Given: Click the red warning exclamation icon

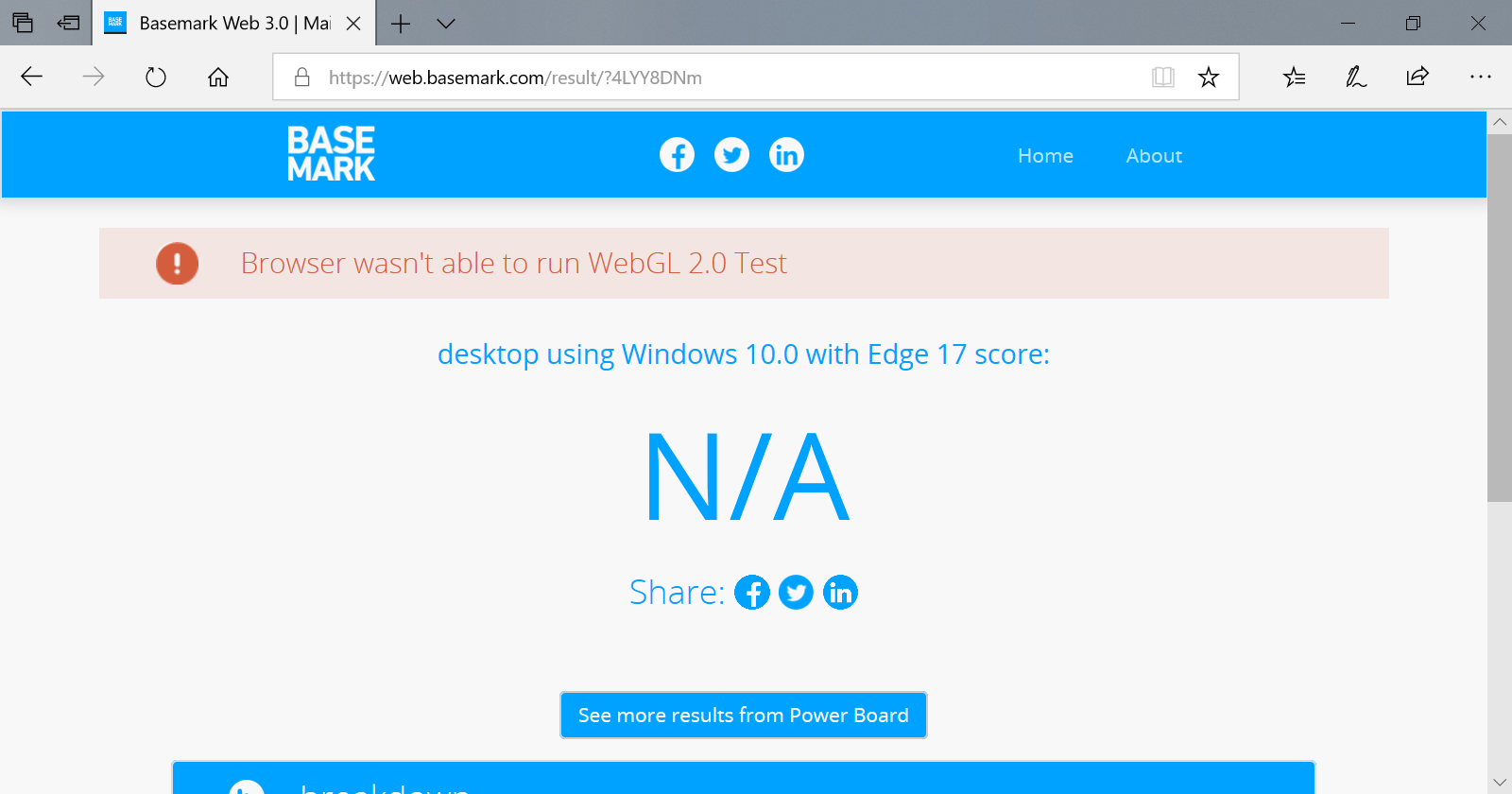Looking at the screenshot, I should (177, 263).
